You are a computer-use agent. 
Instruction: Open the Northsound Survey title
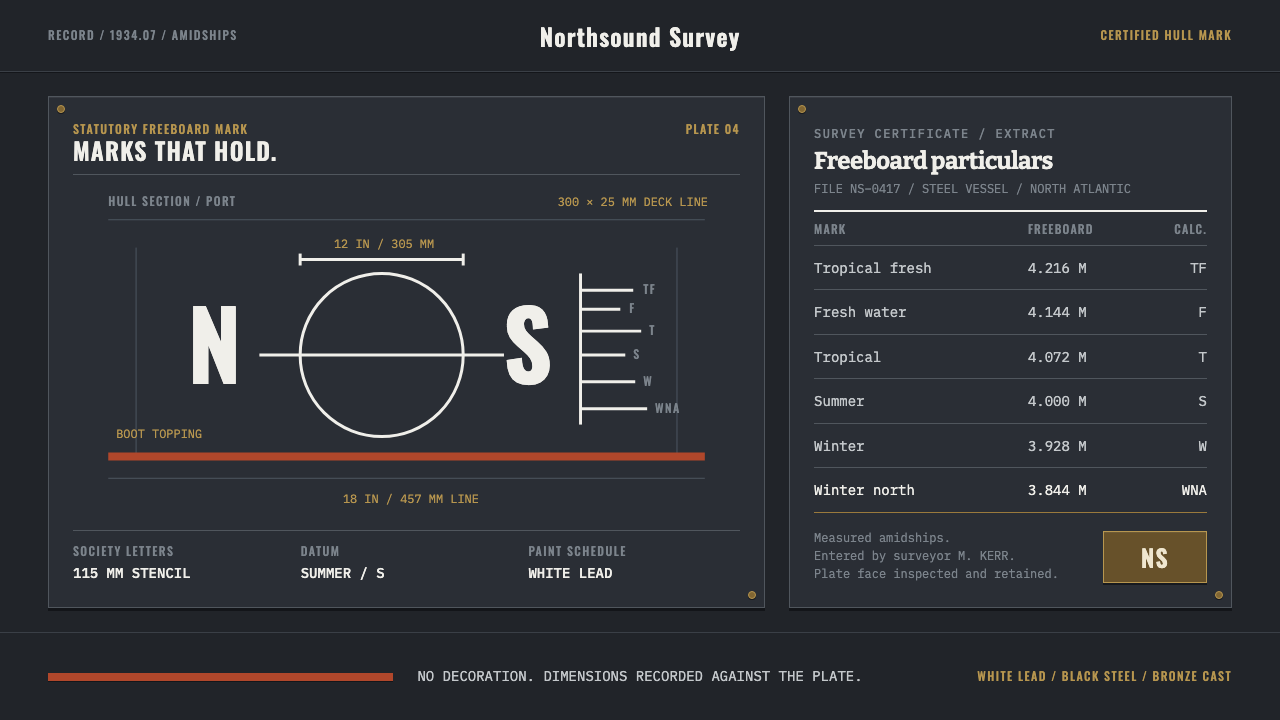pos(640,38)
